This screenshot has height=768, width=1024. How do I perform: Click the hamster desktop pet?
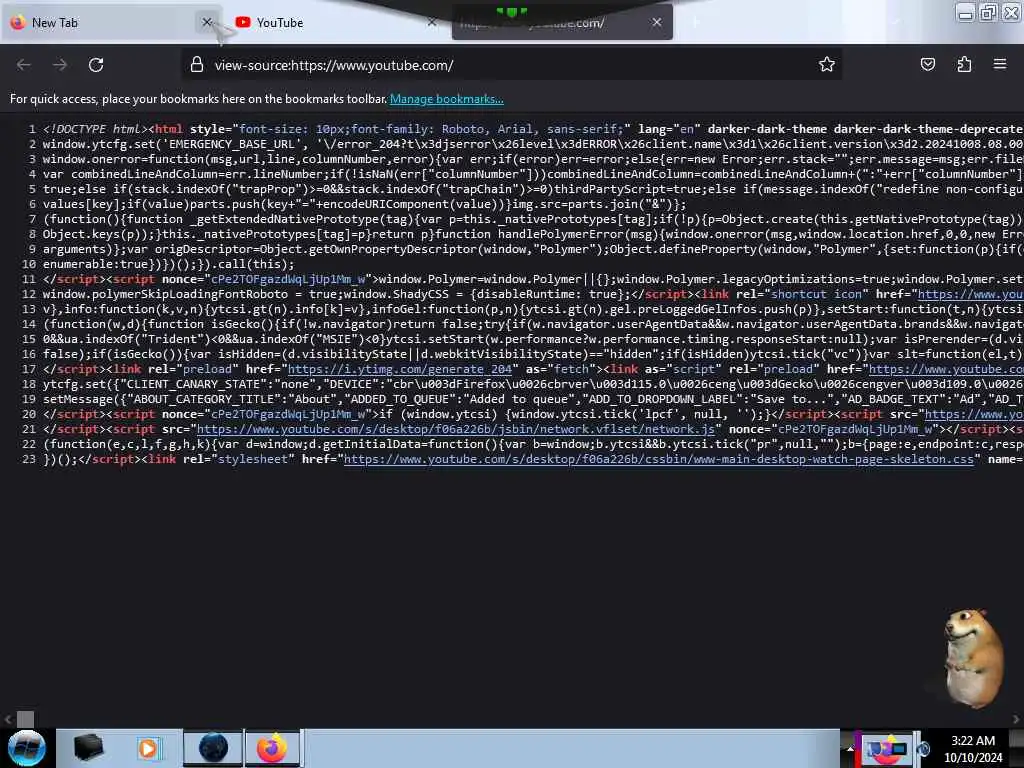pyautogui.click(x=973, y=658)
